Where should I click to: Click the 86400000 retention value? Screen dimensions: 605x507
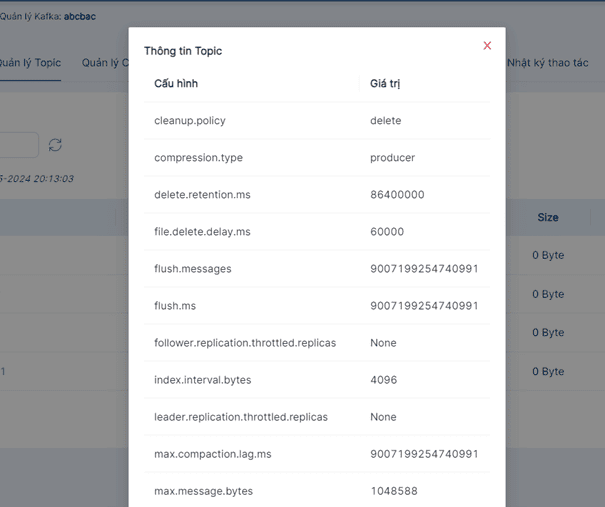coord(397,195)
